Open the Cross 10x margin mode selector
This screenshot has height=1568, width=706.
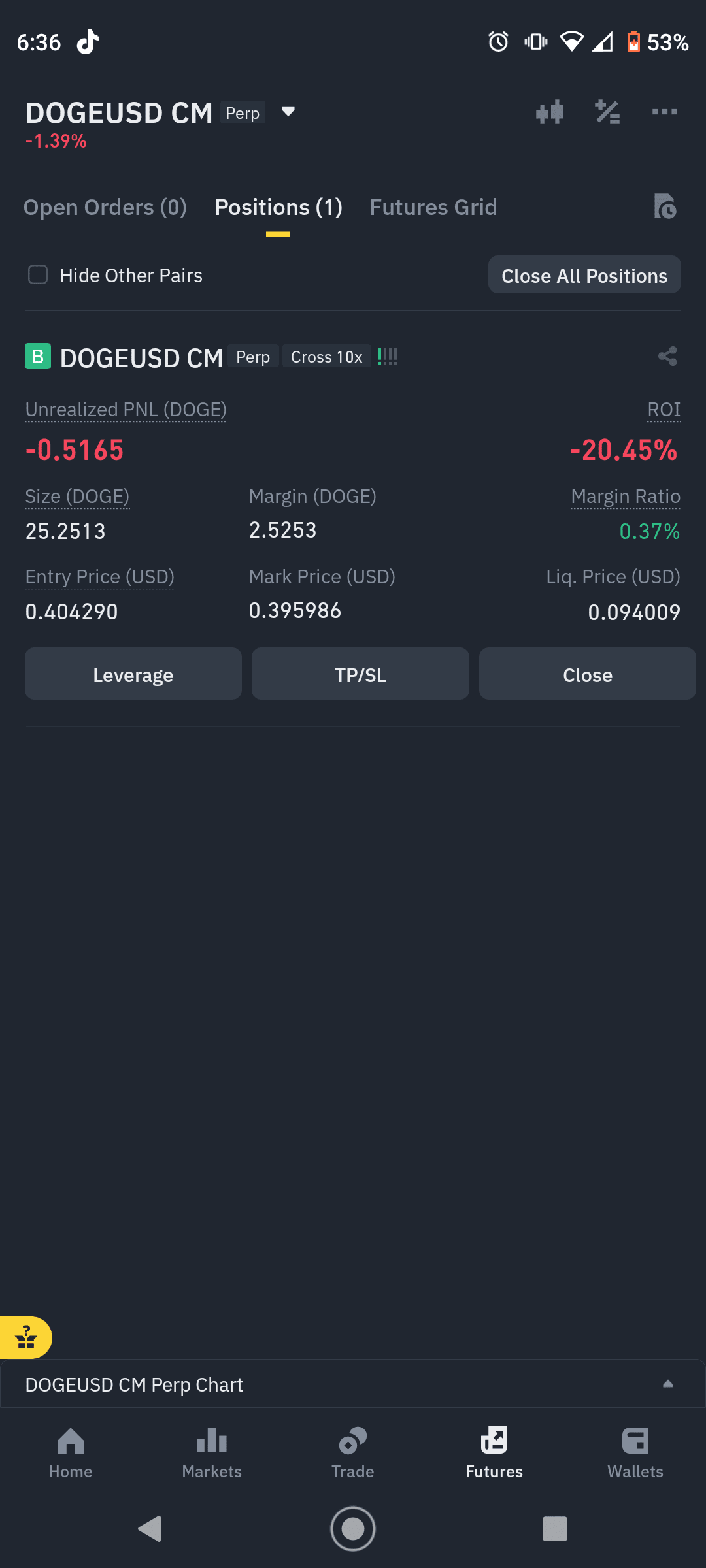(x=326, y=357)
